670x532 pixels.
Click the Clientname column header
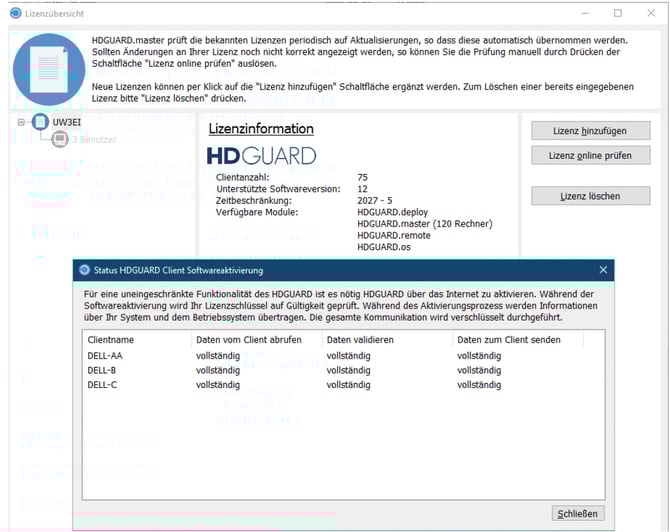(137, 340)
